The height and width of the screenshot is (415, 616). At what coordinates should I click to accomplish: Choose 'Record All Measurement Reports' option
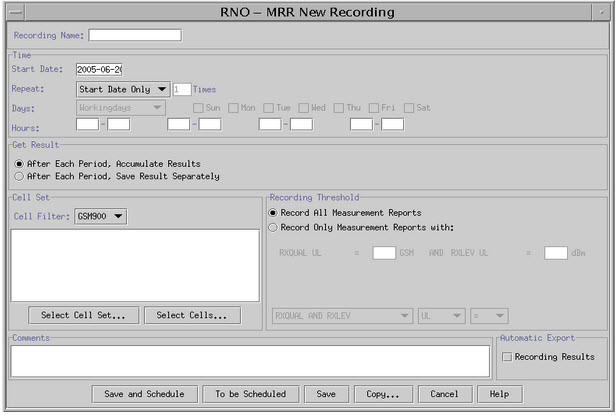(274, 212)
